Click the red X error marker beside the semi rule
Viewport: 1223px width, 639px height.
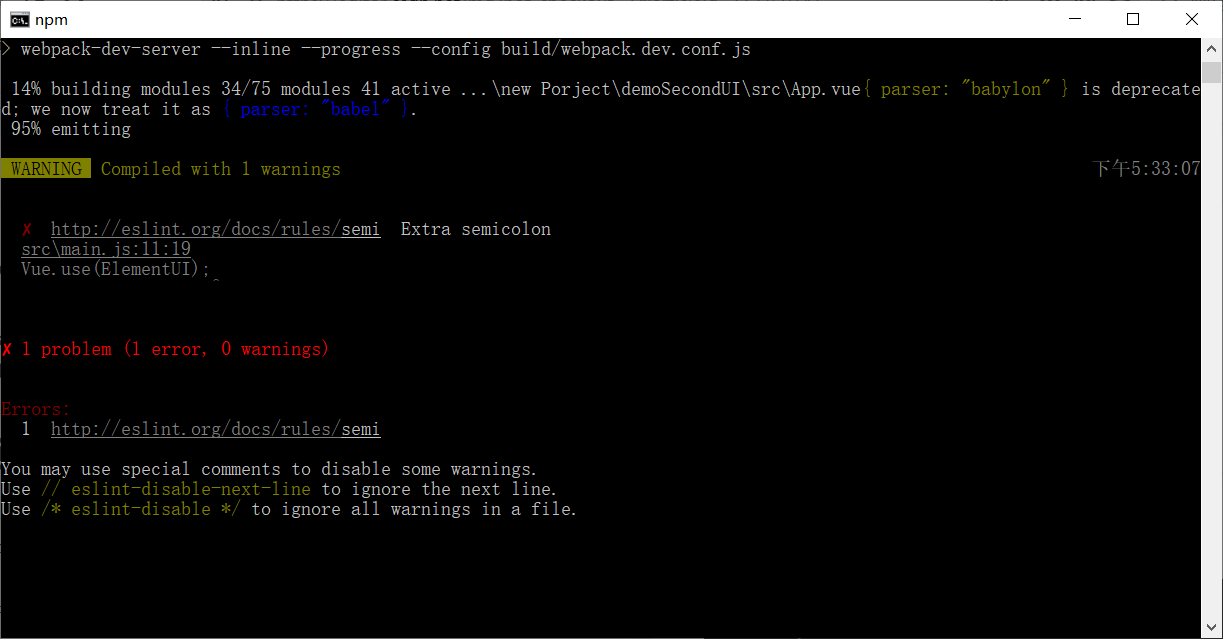(27, 228)
